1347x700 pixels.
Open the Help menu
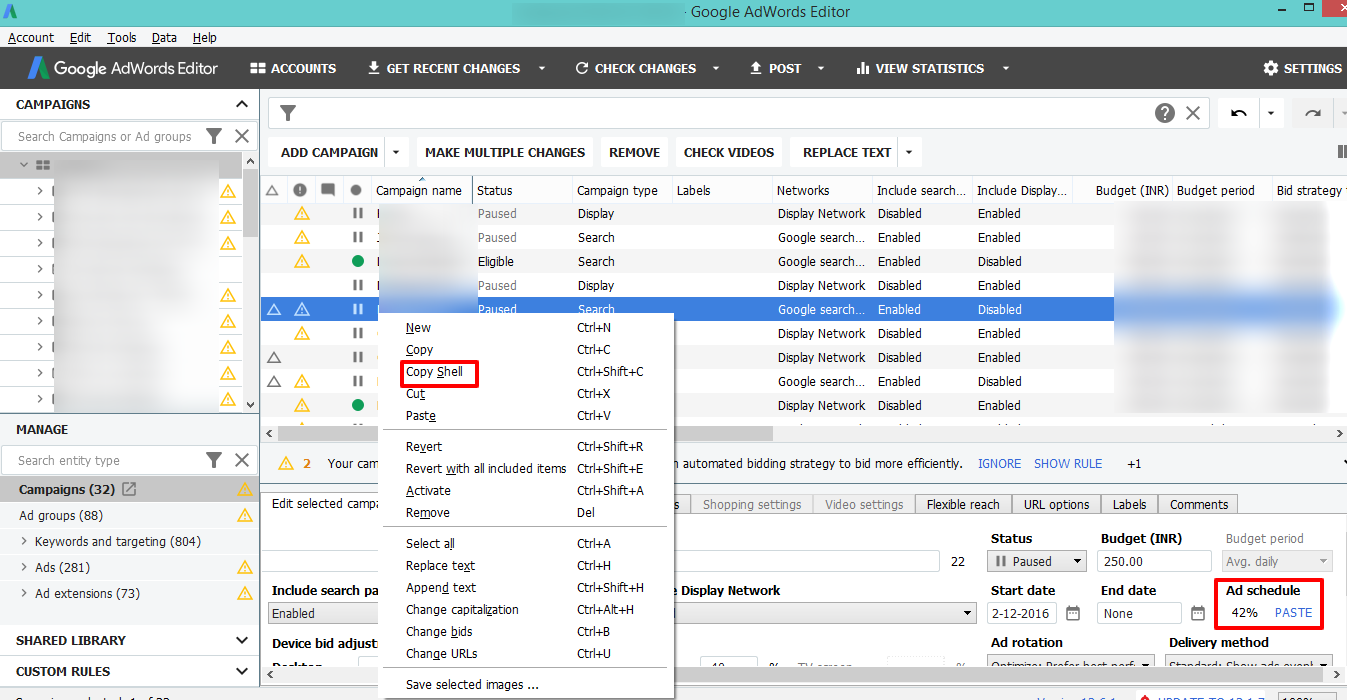coord(204,38)
